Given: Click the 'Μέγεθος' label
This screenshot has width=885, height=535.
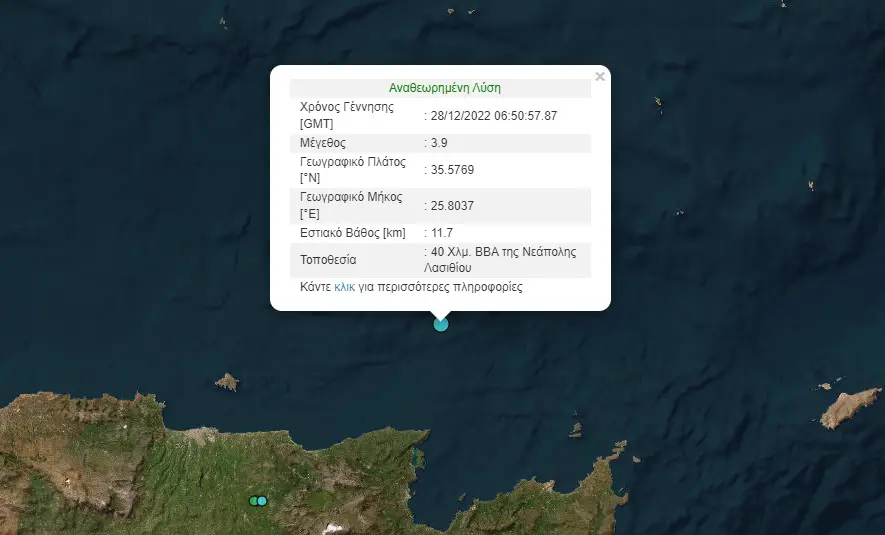Looking at the screenshot, I should tap(323, 143).
